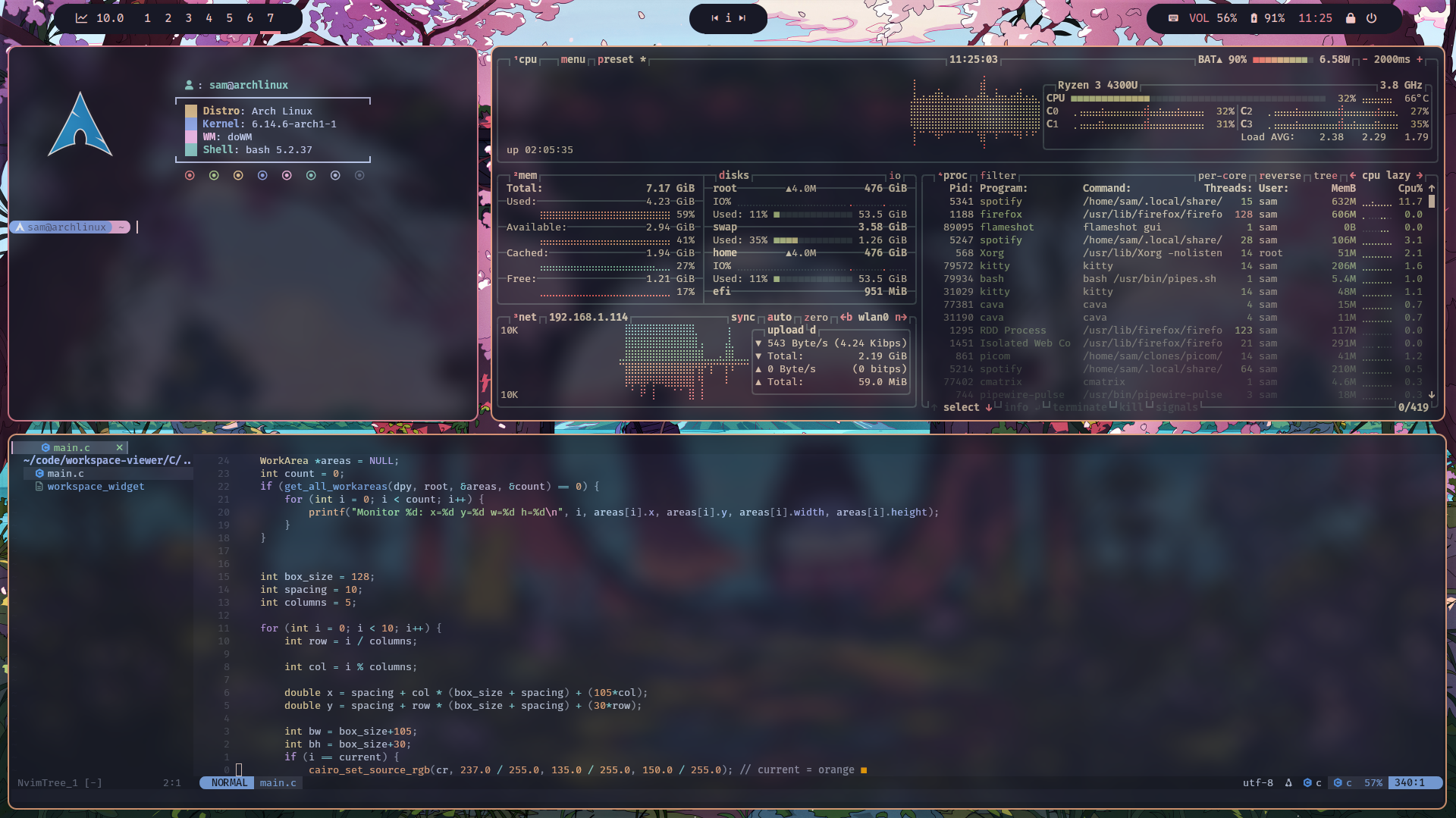The image size is (1456, 818).
Task: Click select up arrow in proc footer
Action: (x=934, y=407)
